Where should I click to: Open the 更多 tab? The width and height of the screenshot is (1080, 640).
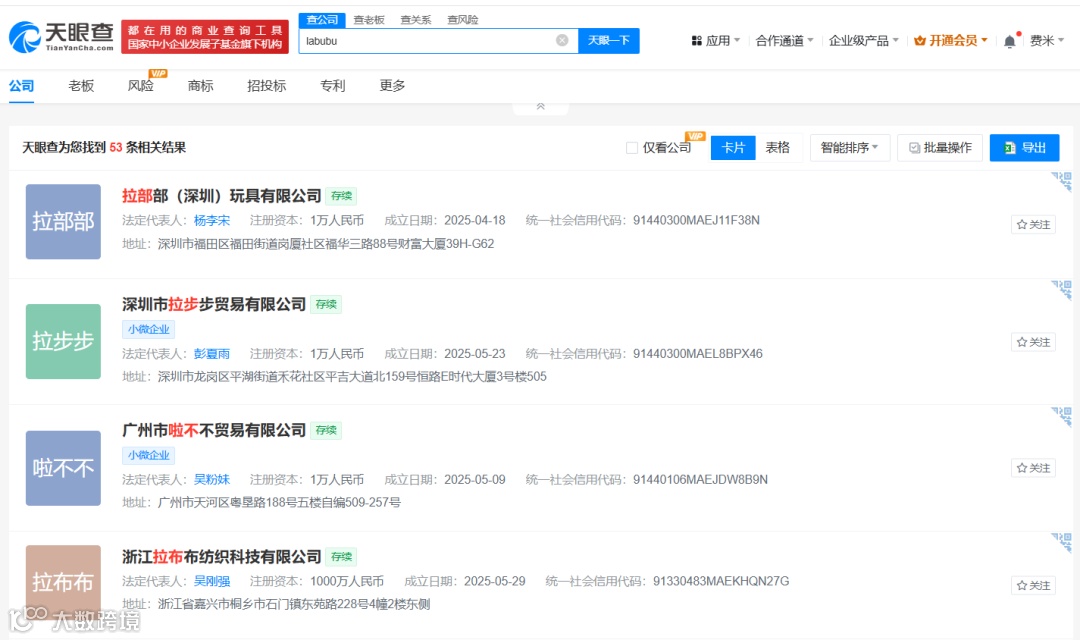point(392,86)
